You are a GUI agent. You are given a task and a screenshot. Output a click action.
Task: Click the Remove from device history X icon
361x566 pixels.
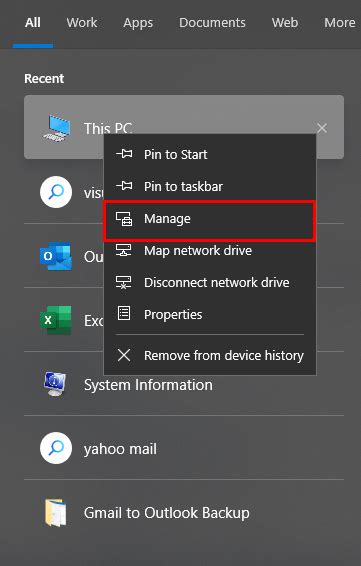pos(124,355)
